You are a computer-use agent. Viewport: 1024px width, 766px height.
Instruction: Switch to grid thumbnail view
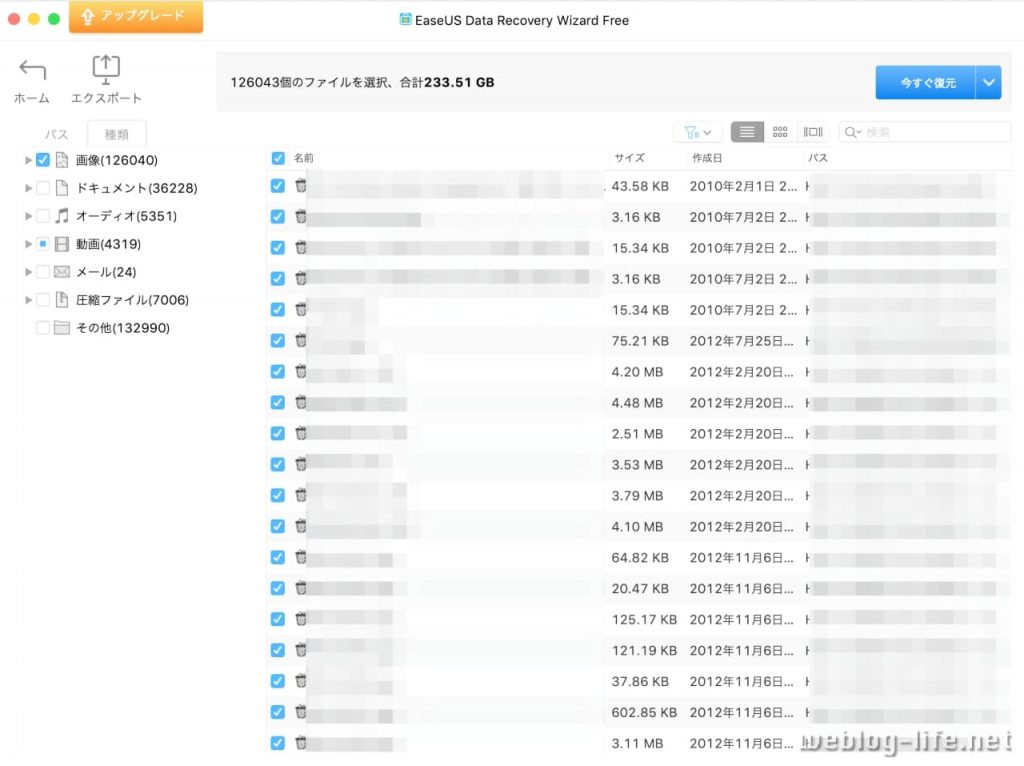(780, 132)
